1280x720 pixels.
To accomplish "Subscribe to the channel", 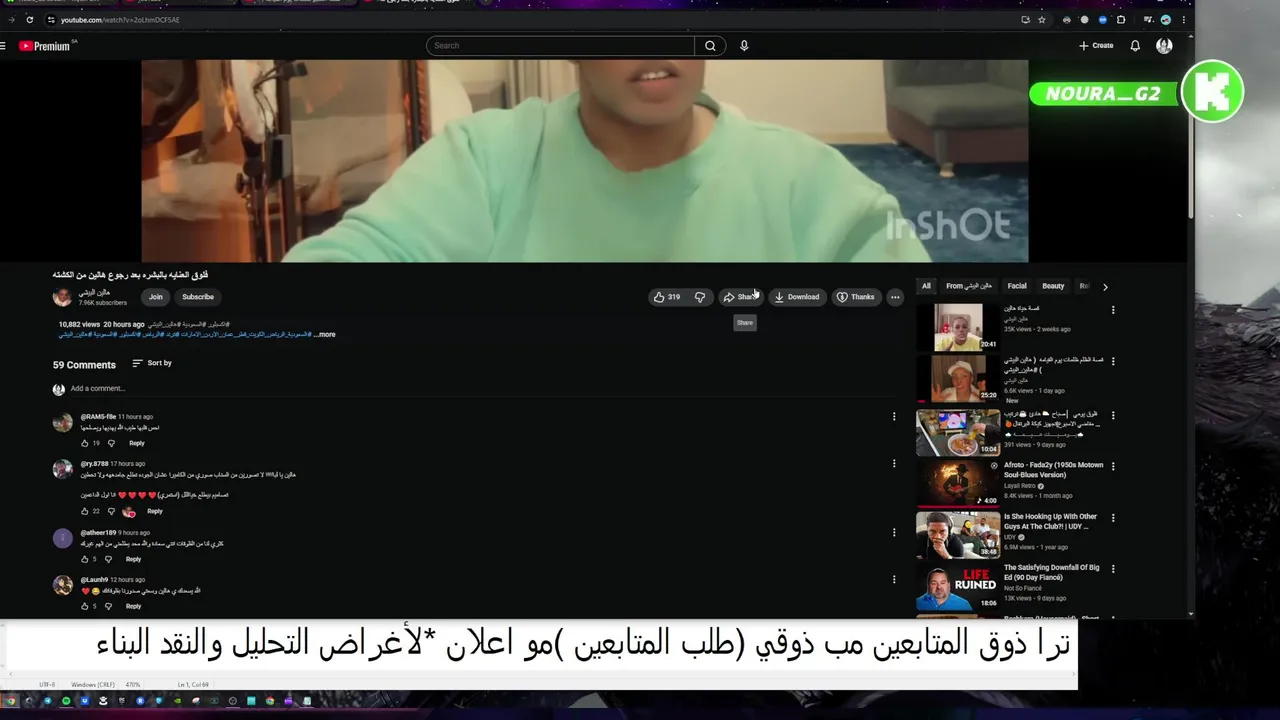I will click(x=198, y=297).
